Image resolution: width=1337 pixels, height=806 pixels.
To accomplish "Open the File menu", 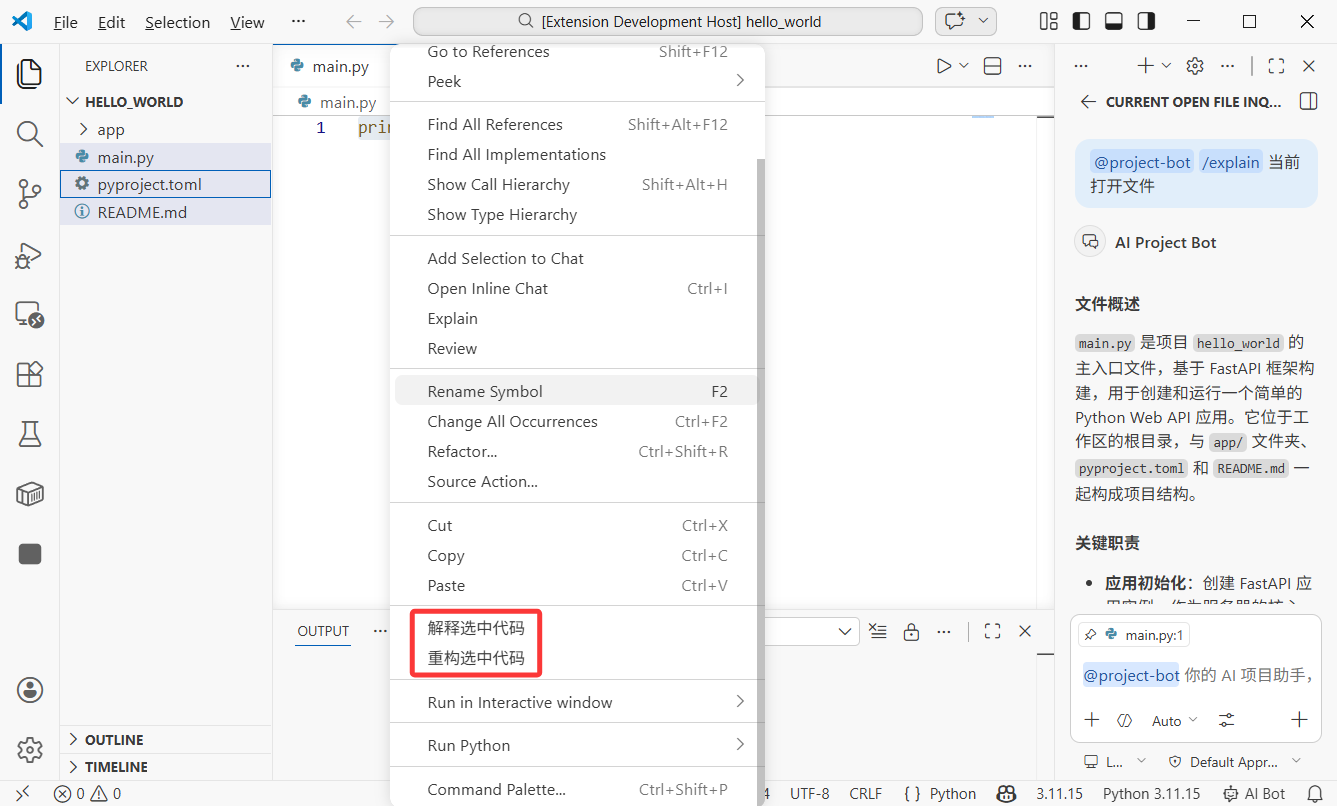I will (x=65, y=21).
